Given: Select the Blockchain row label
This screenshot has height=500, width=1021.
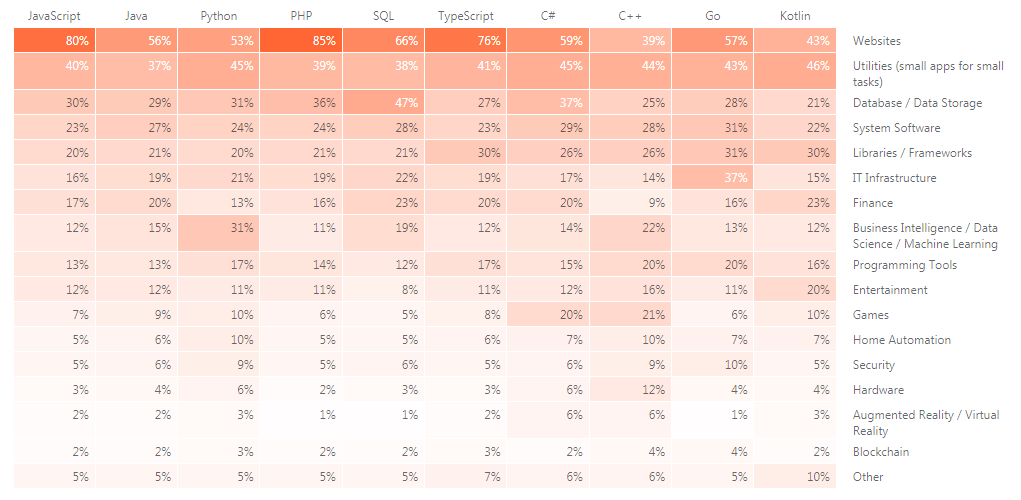Looking at the screenshot, I should point(880,452).
